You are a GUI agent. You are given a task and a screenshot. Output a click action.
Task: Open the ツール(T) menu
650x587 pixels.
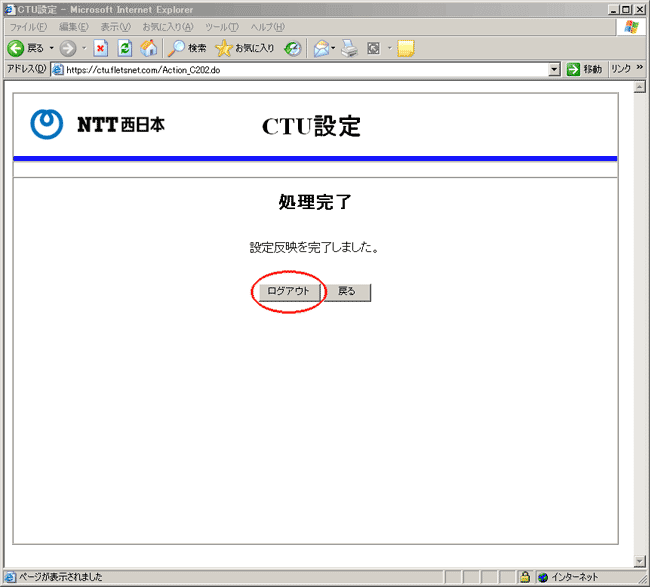tap(222, 27)
